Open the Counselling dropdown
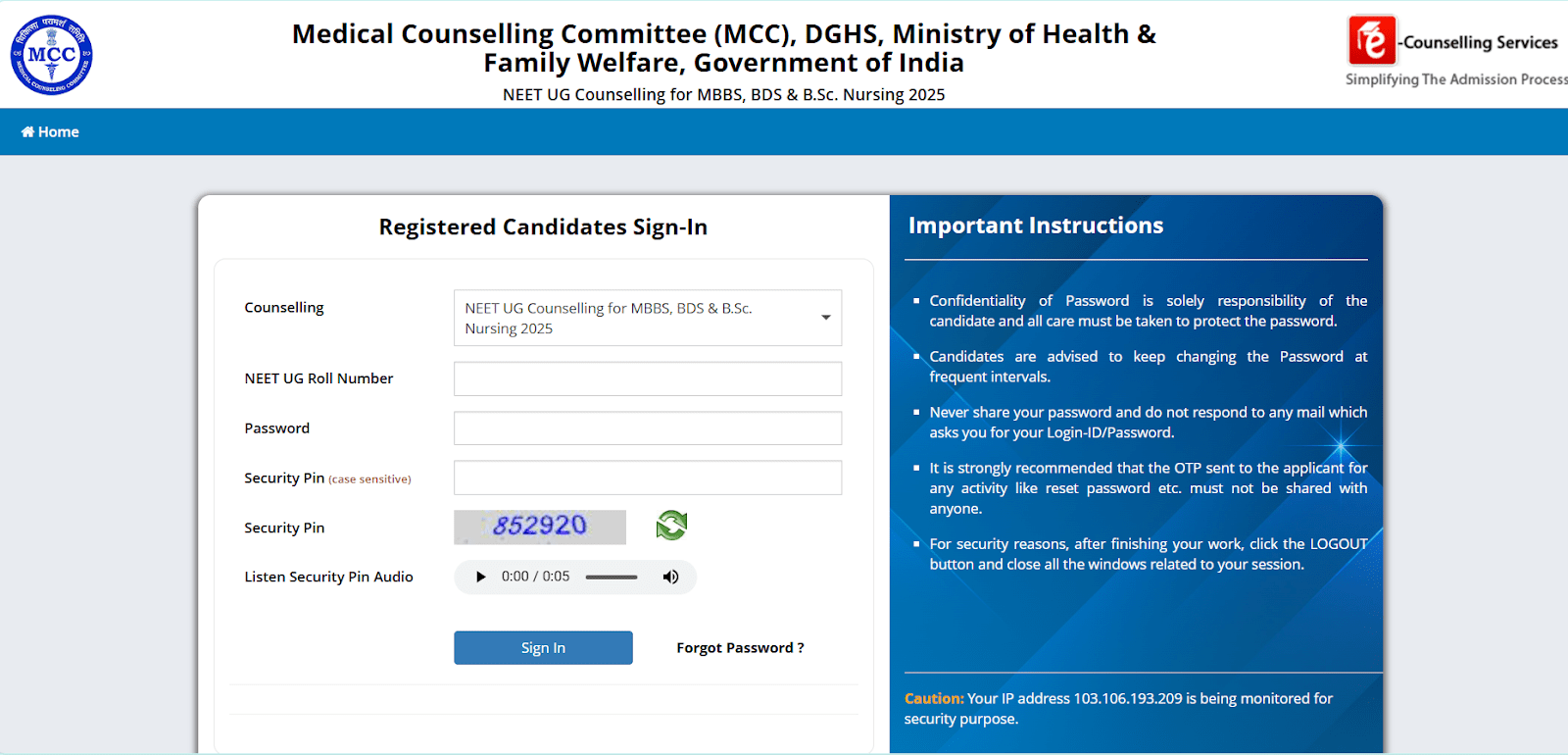This screenshot has width=1568, height=755. [x=647, y=318]
